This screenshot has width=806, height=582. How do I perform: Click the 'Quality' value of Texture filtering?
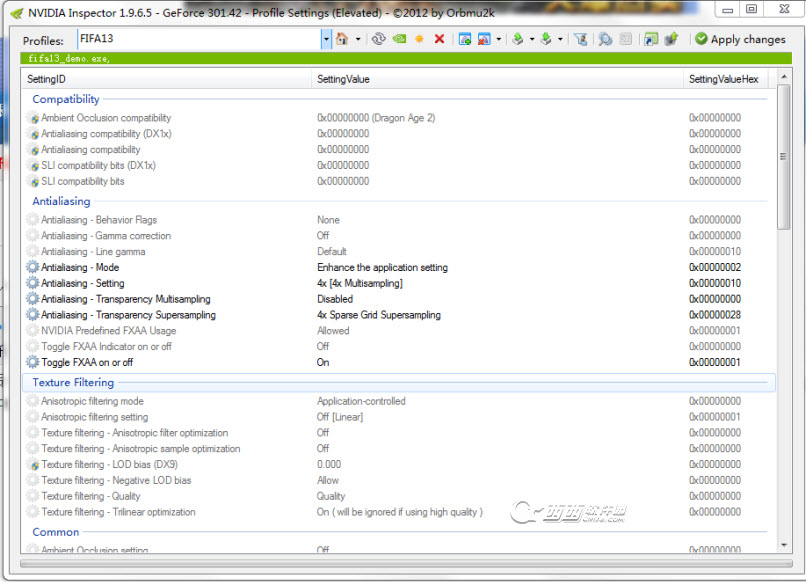click(x=331, y=496)
